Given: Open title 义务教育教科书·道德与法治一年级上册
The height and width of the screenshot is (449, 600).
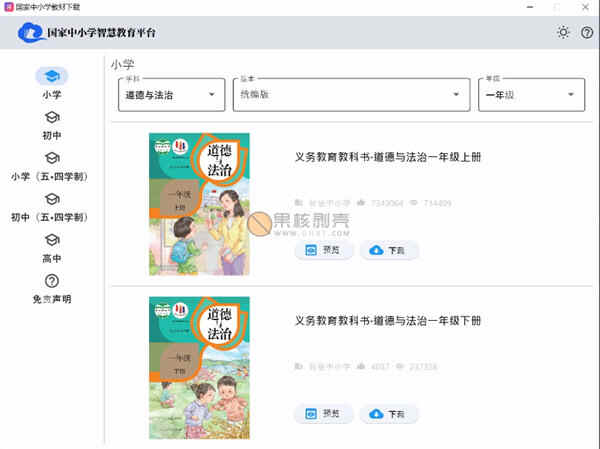Looking at the screenshot, I should (x=388, y=158).
